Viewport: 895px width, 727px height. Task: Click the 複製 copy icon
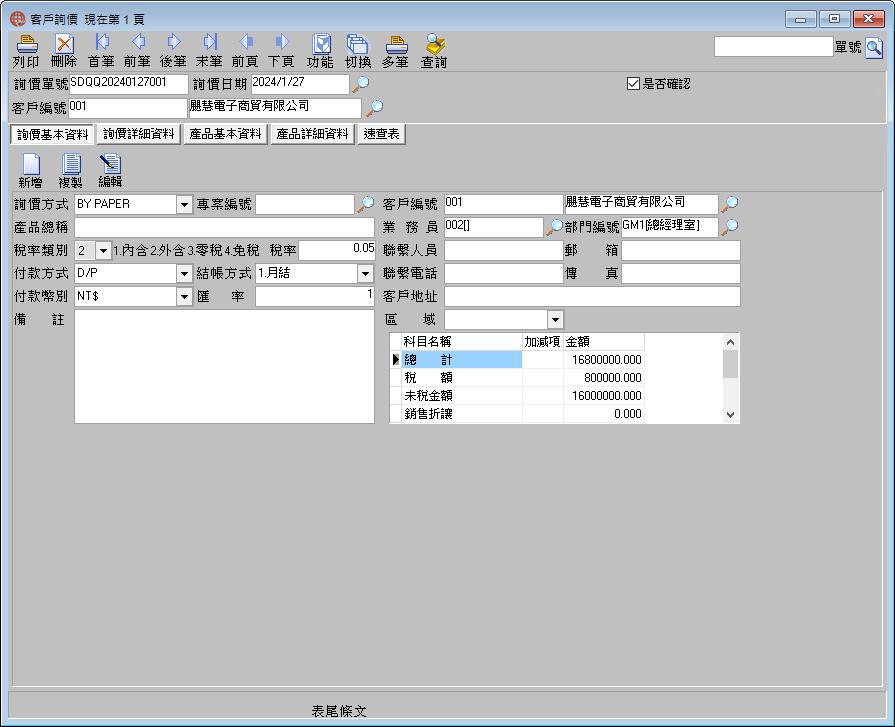[70, 171]
